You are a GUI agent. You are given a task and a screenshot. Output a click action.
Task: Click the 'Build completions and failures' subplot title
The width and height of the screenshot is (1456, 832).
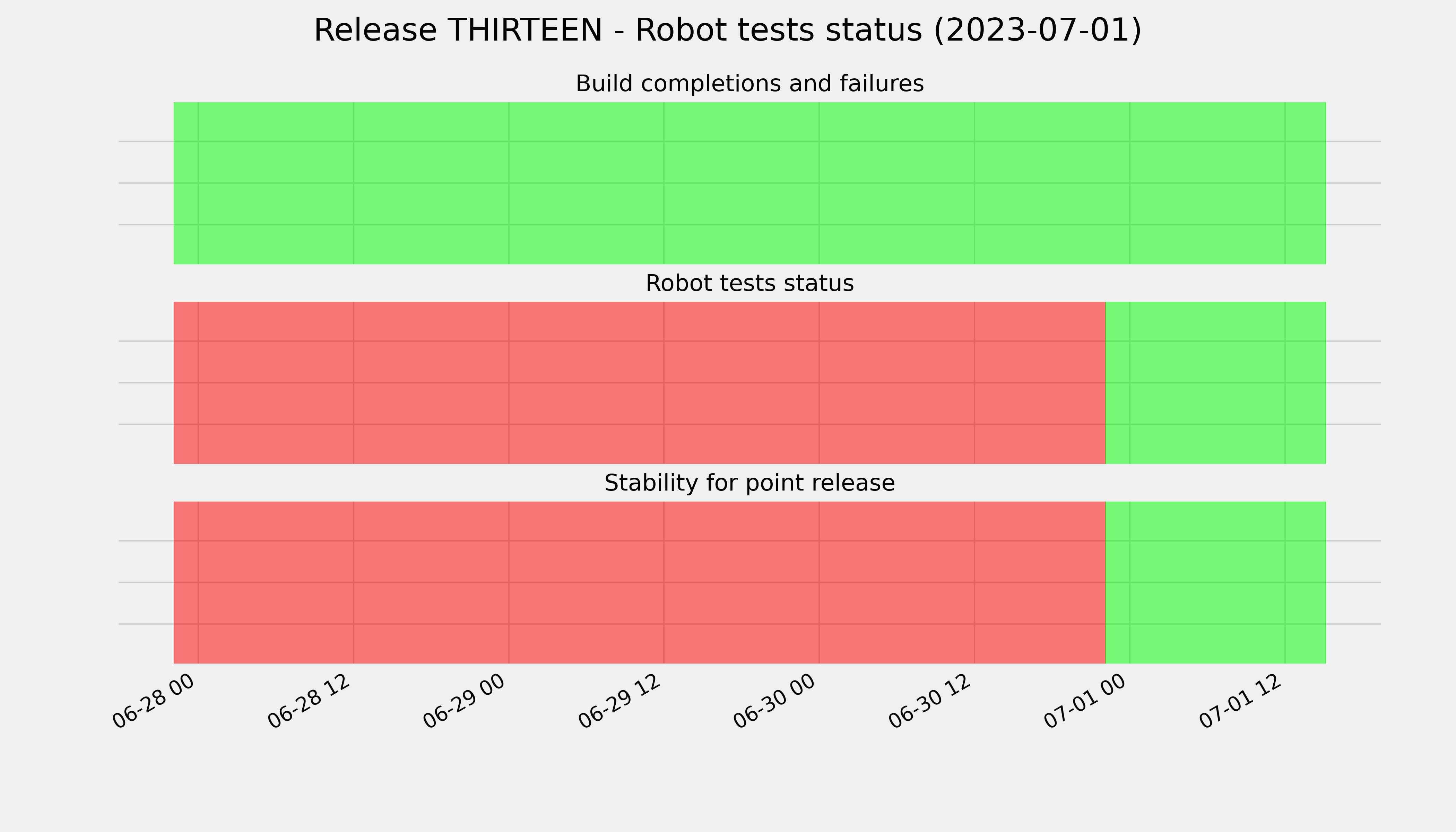pyautogui.click(x=749, y=84)
